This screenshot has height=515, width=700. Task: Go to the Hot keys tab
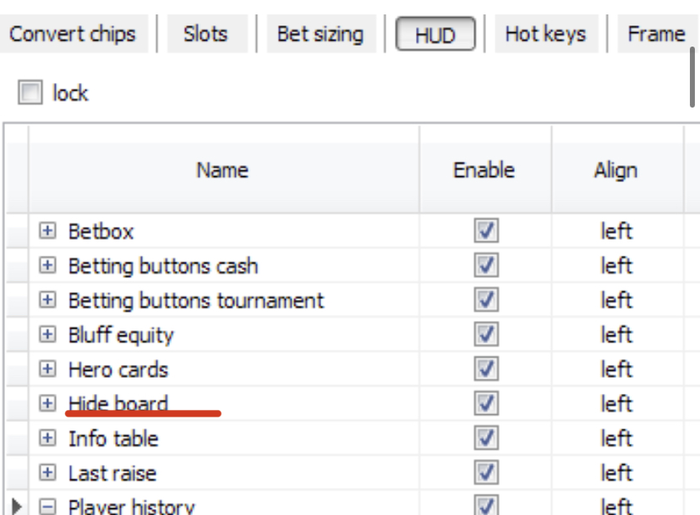click(546, 34)
